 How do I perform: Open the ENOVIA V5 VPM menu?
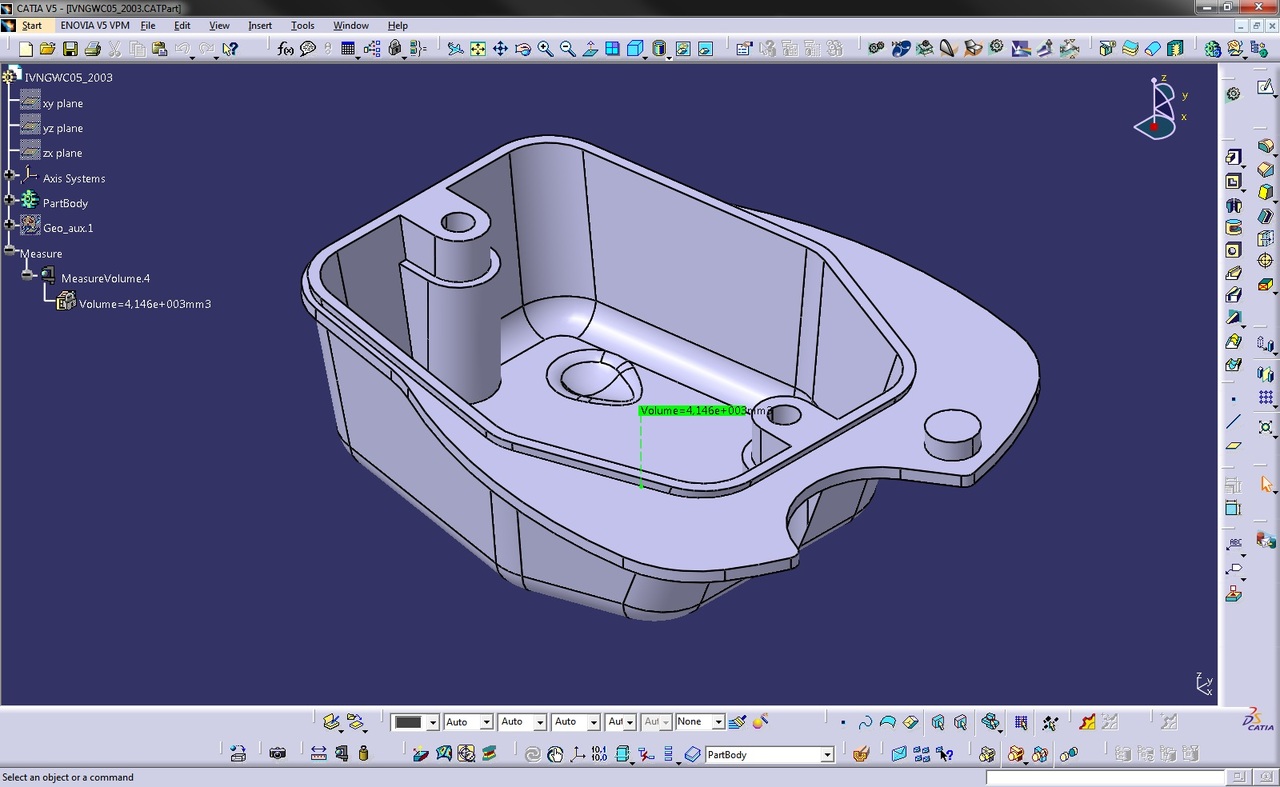pyautogui.click(x=95, y=25)
